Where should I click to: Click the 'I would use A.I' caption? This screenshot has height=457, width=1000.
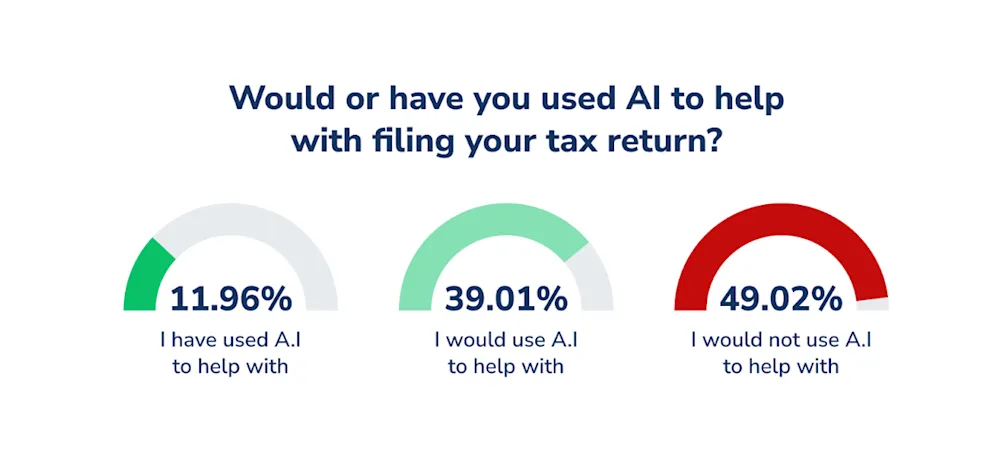[x=506, y=340]
